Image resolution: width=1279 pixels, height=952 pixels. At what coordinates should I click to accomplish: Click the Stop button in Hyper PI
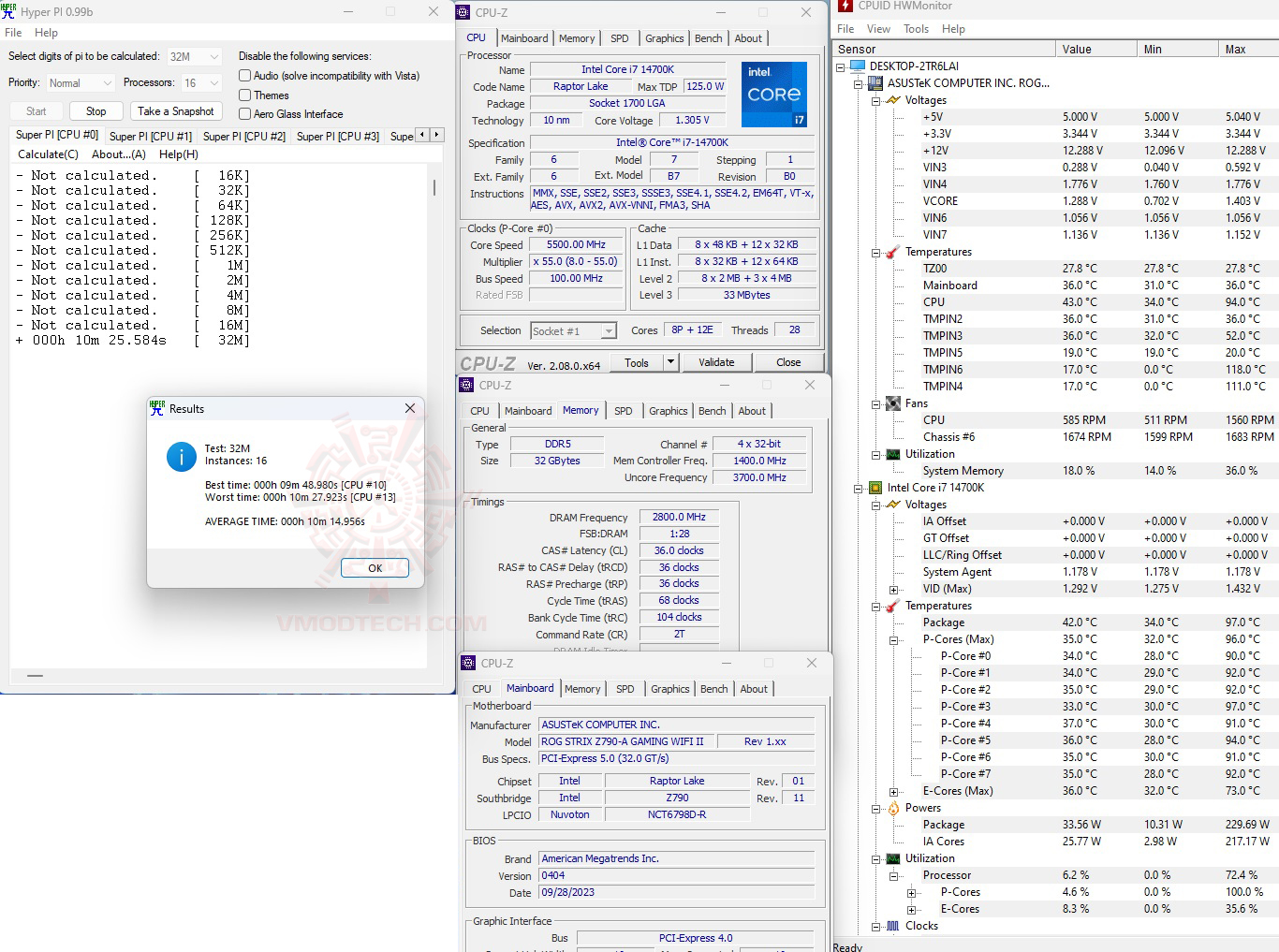[x=96, y=111]
